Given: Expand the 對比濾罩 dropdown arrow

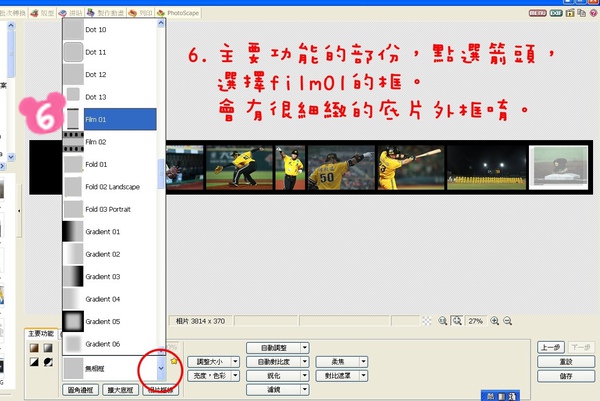Looking at the screenshot, I should pos(364,376).
